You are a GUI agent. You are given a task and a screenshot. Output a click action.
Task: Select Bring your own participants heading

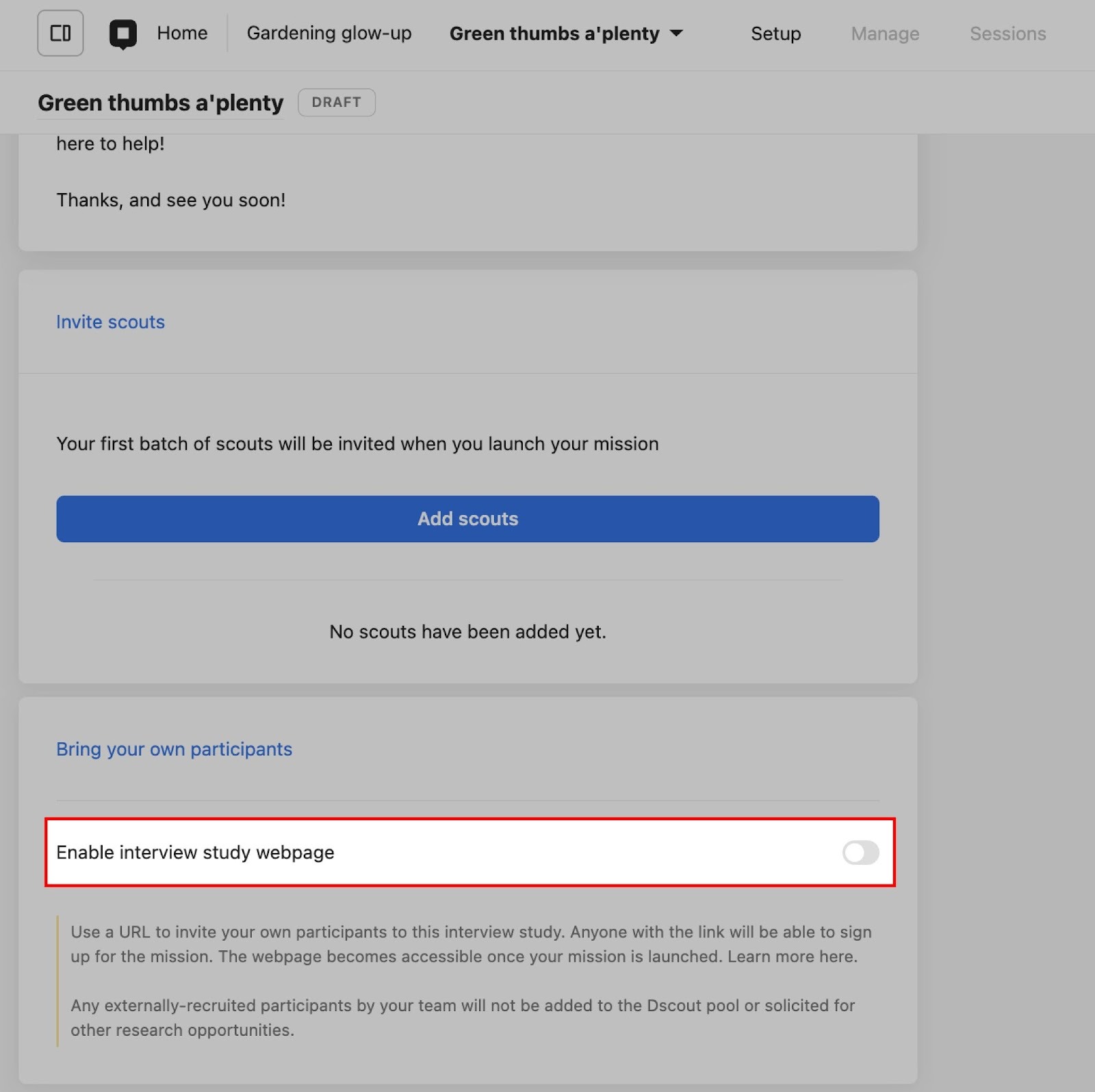174,749
